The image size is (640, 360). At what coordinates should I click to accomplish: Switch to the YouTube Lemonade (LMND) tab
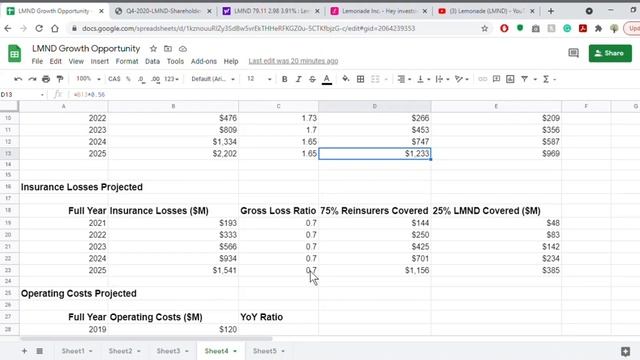[x=486, y=11]
